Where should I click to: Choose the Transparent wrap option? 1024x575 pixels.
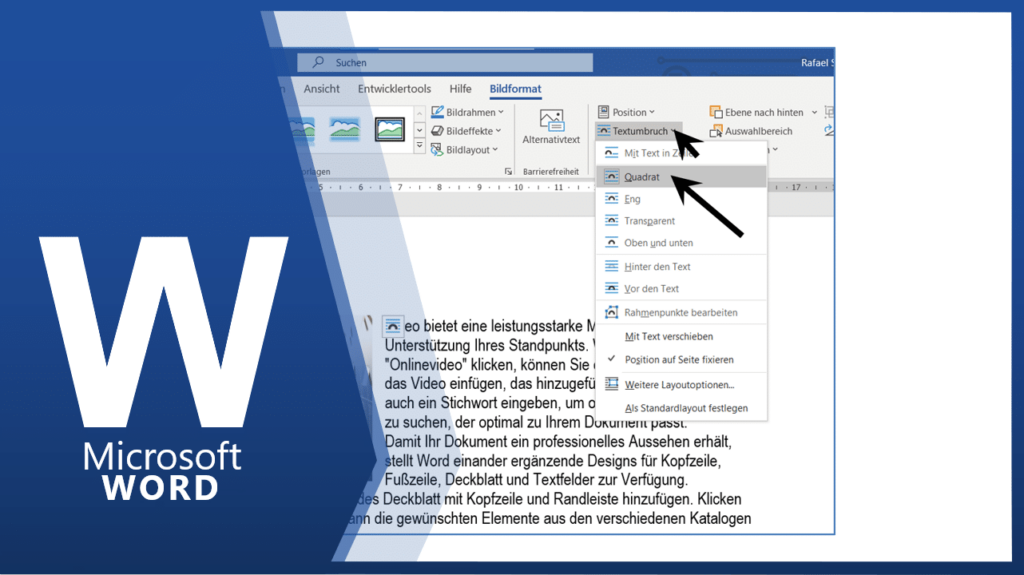(x=681, y=221)
